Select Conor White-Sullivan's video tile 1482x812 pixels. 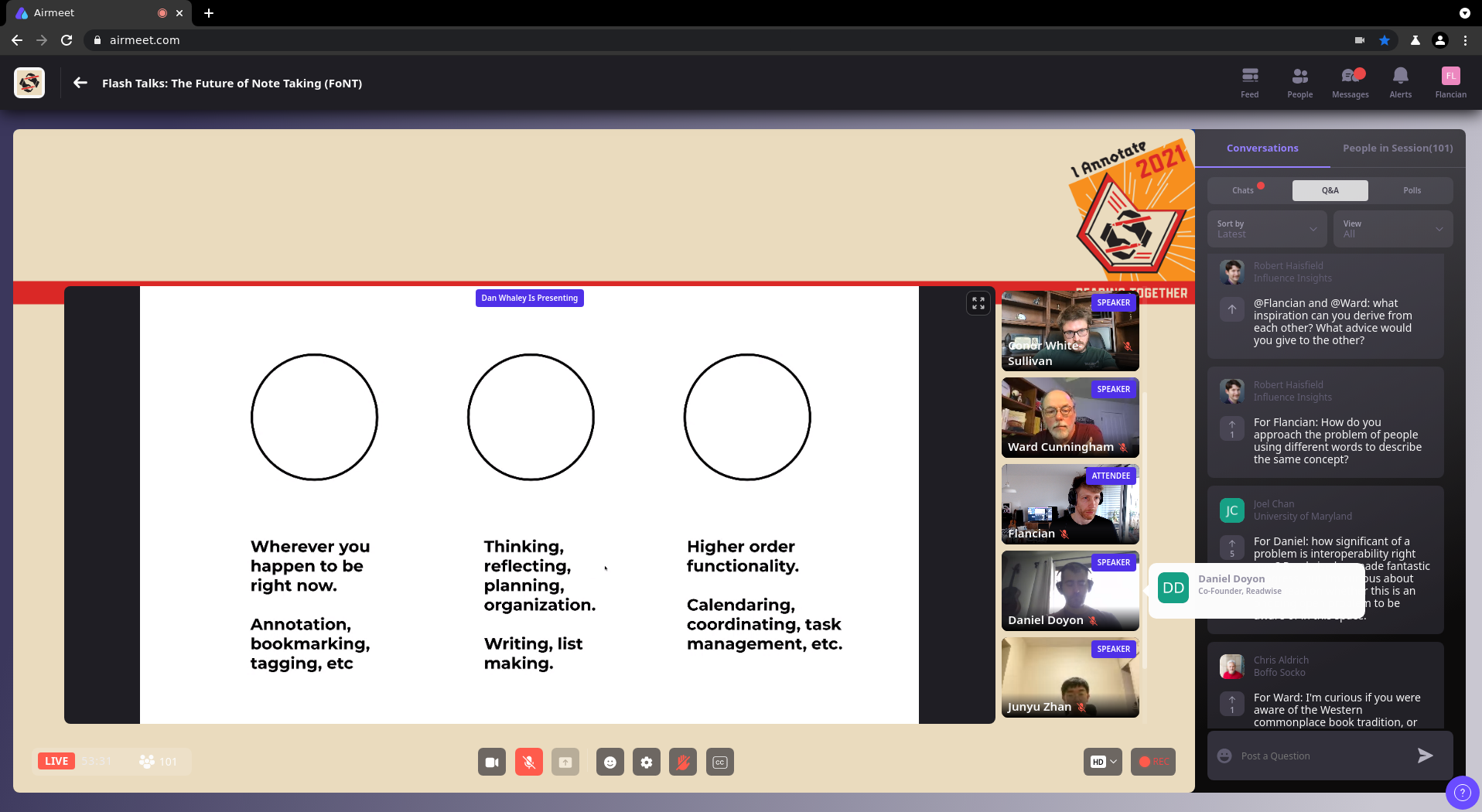(1070, 331)
